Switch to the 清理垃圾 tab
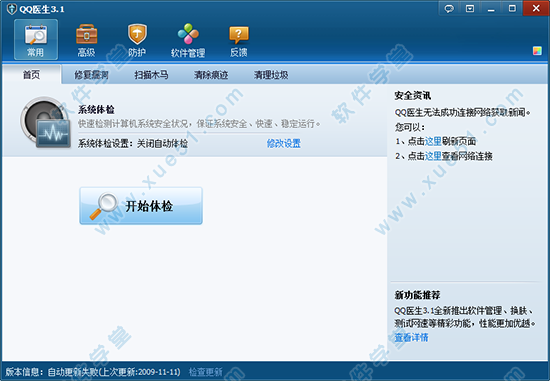This screenshot has width=550, height=381. click(271, 75)
